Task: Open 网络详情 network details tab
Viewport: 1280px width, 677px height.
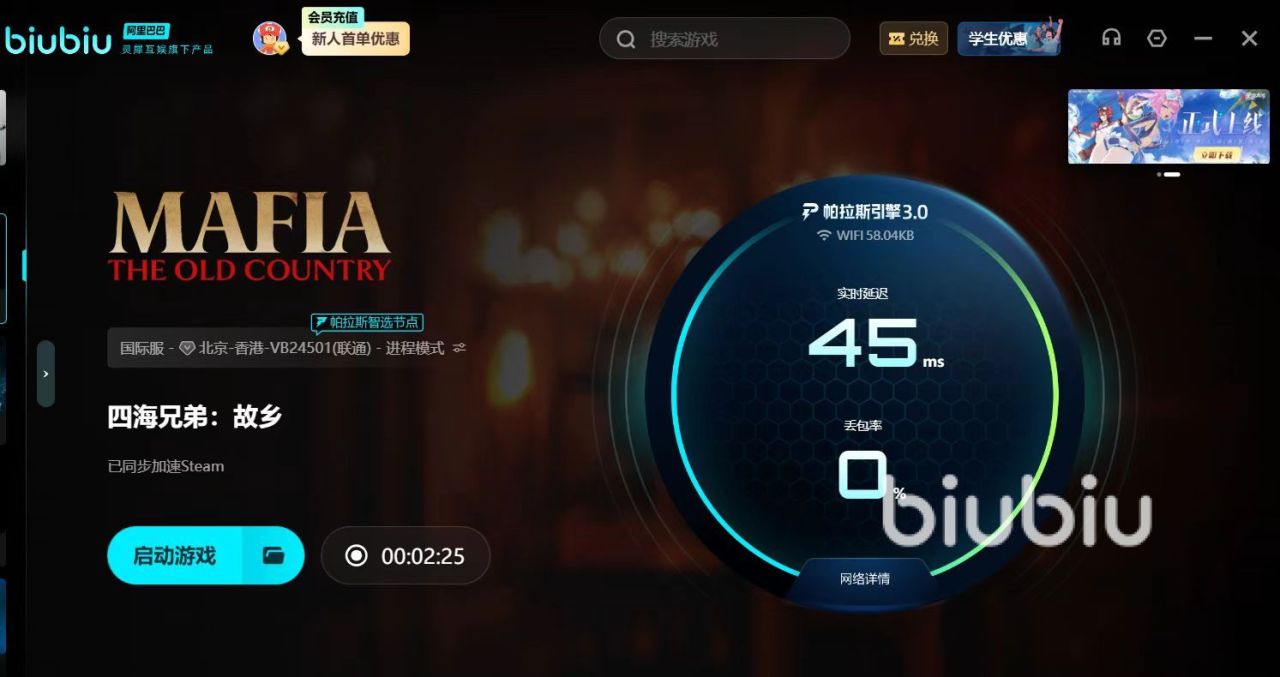Action: point(864,578)
